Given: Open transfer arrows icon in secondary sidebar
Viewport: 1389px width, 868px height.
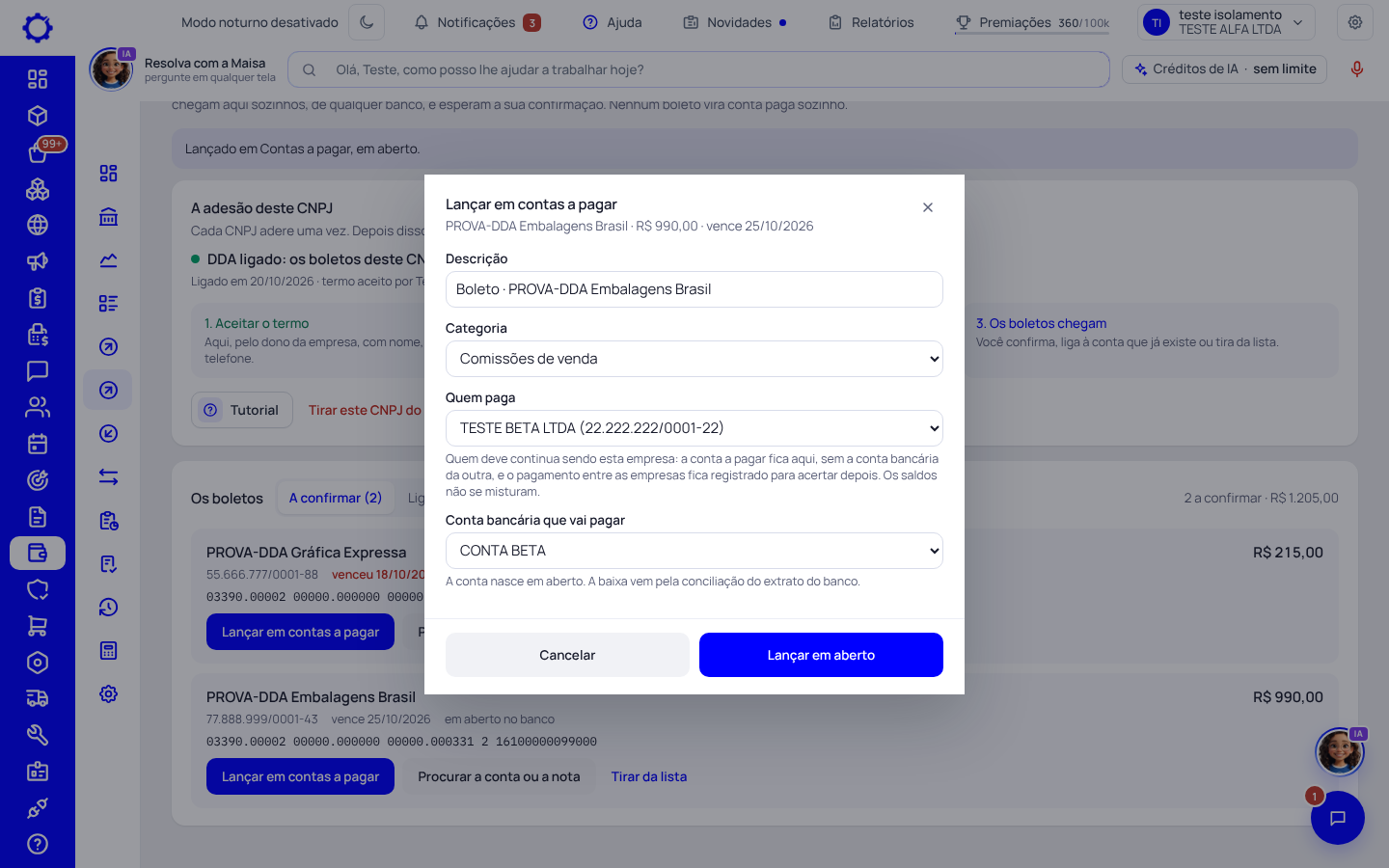Looking at the screenshot, I should [108, 477].
